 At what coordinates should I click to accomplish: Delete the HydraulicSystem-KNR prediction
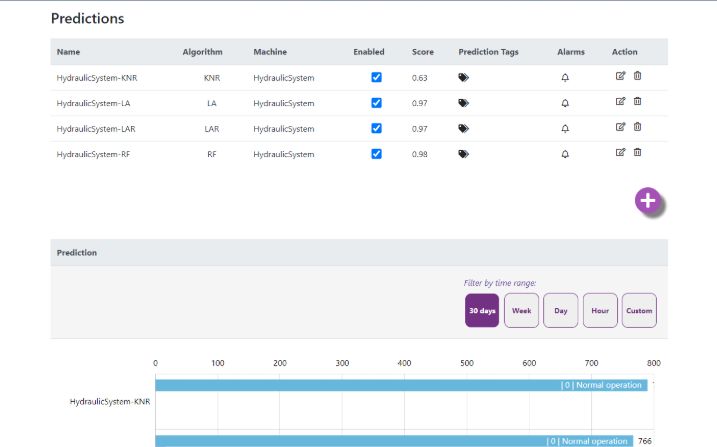637,75
